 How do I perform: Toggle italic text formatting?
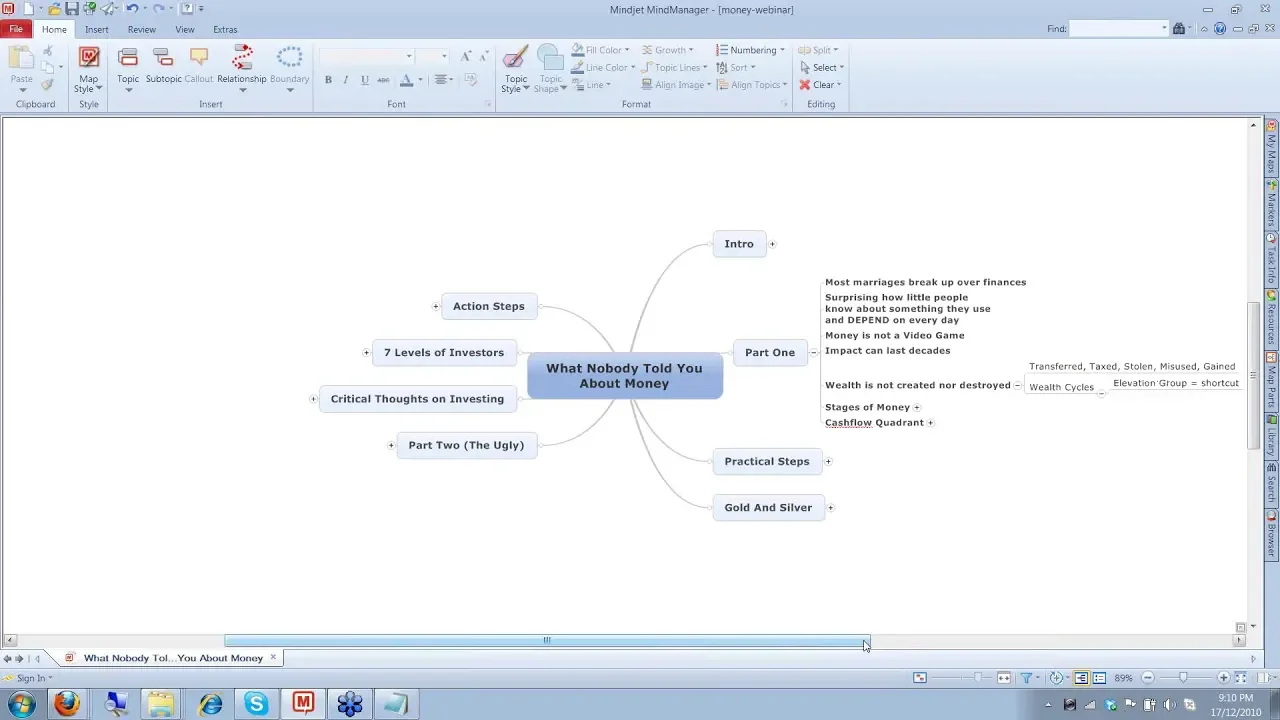coord(346,80)
